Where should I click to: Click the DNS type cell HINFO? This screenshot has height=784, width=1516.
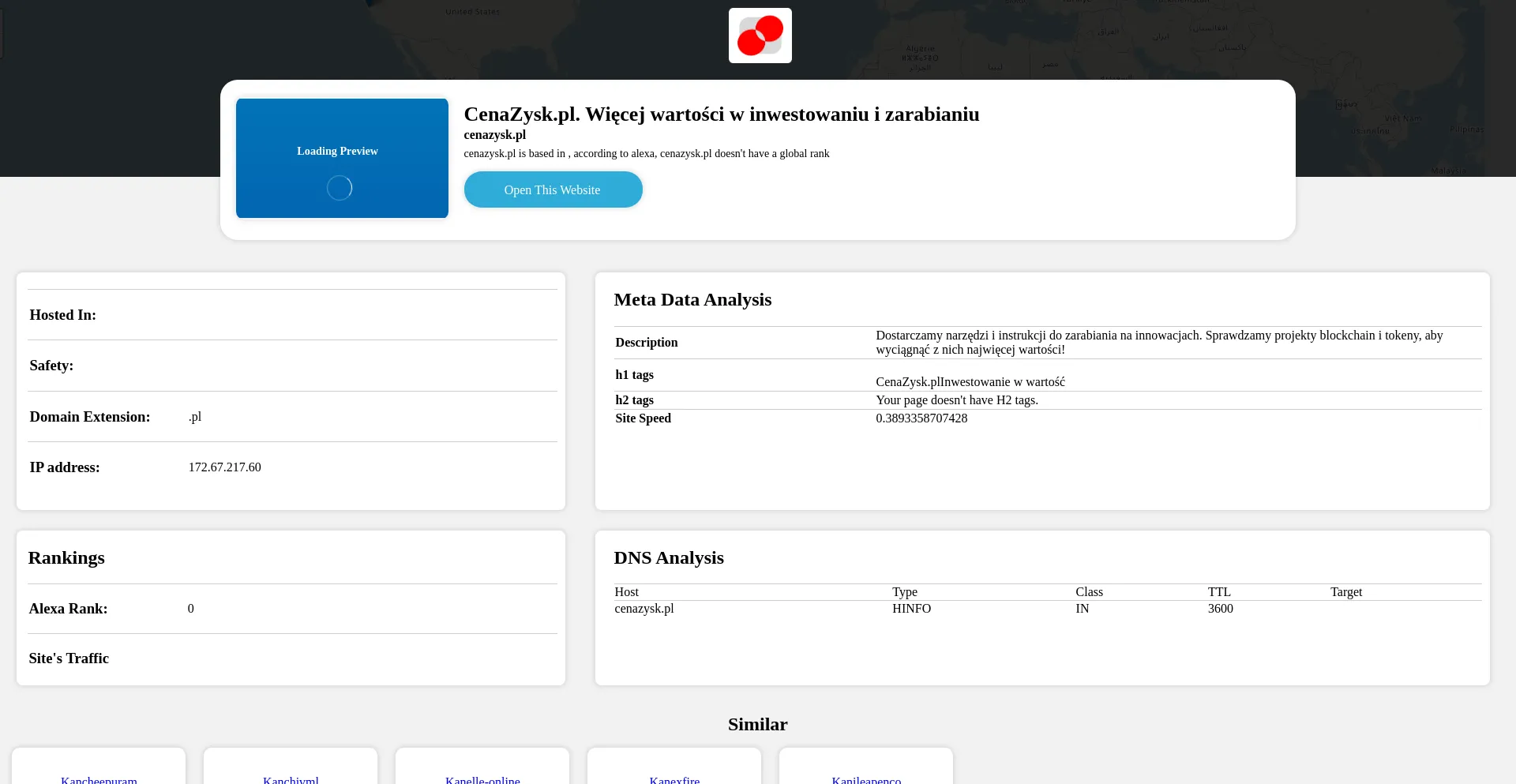pos(911,609)
